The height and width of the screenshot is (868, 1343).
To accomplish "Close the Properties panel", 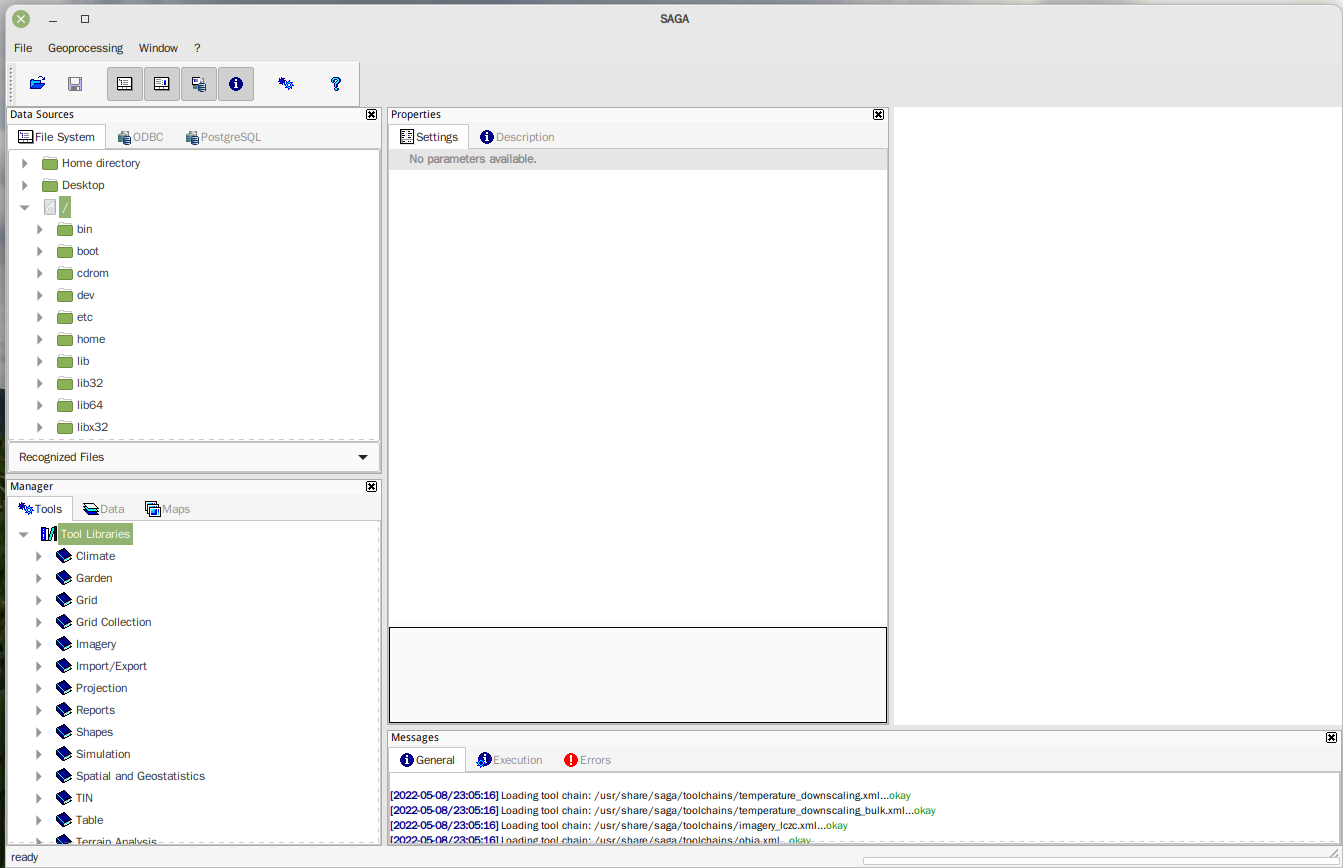I will coord(878,115).
